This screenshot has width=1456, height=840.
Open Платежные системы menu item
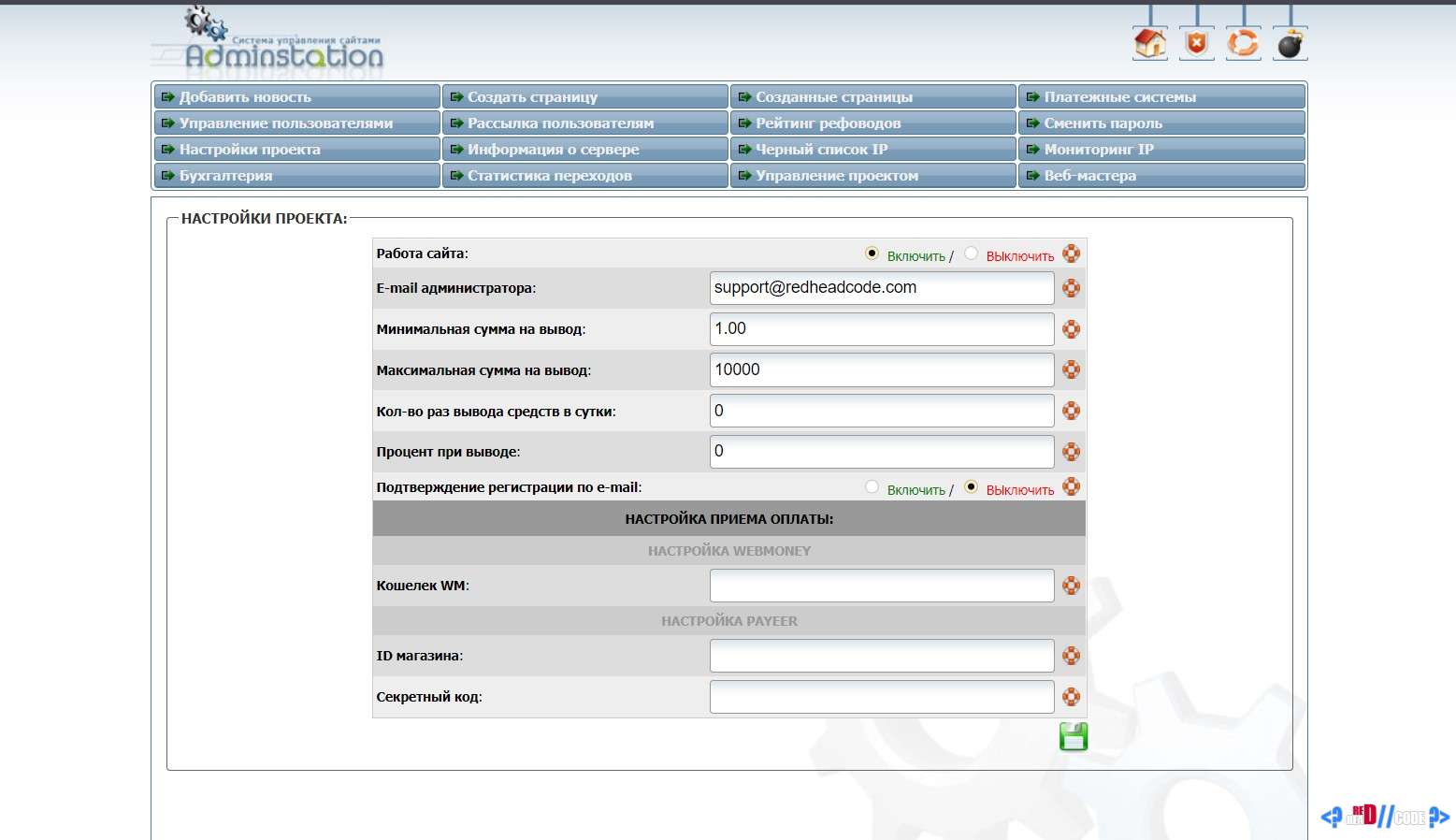(x=1162, y=96)
